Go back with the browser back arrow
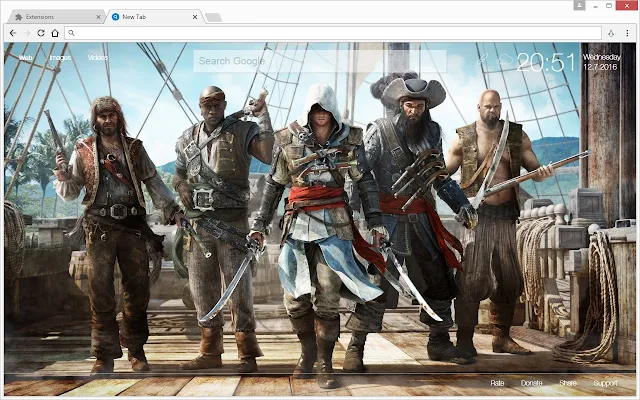The image size is (640, 400). click(13, 33)
